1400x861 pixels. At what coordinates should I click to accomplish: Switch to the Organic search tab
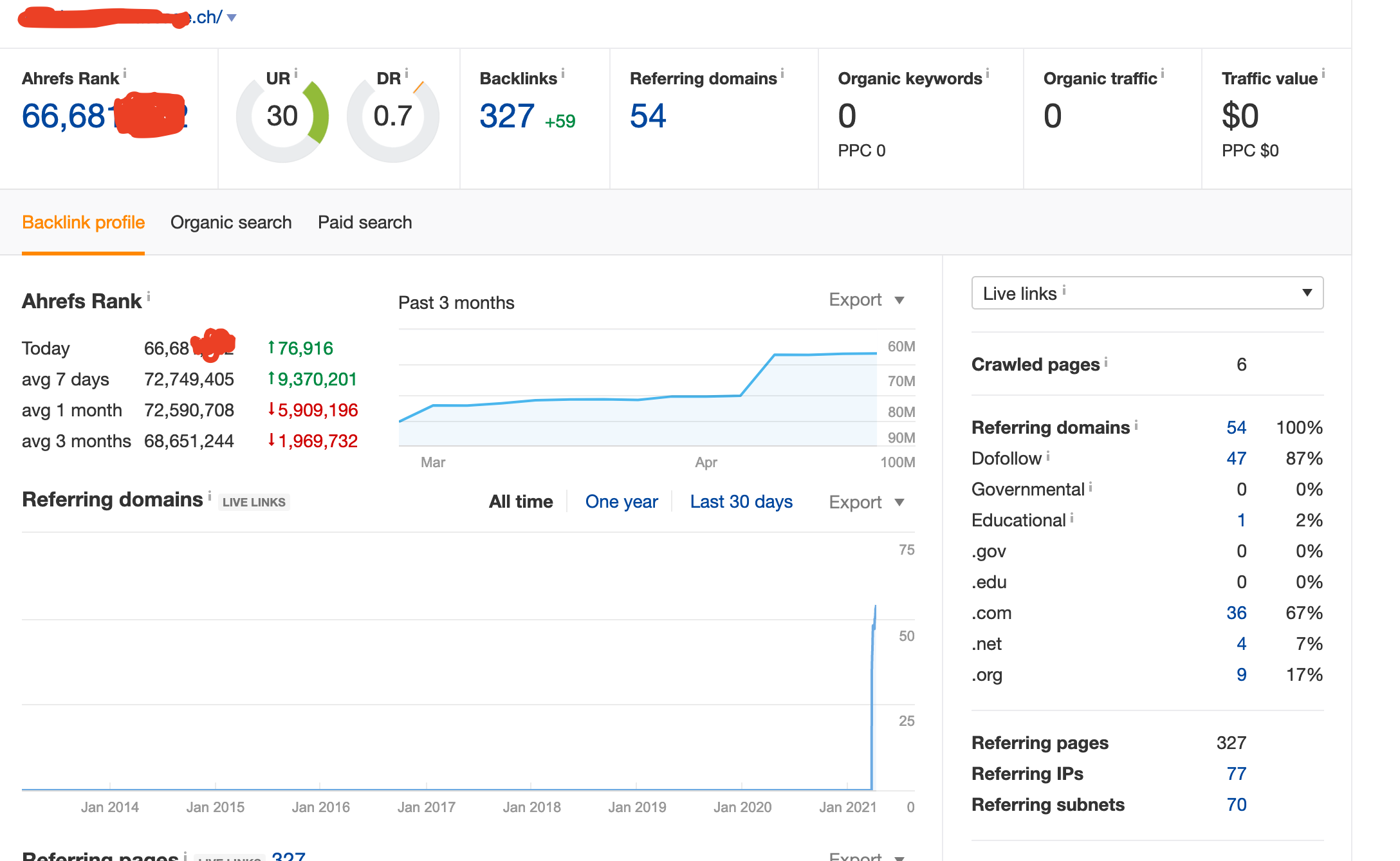(x=231, y=223)
